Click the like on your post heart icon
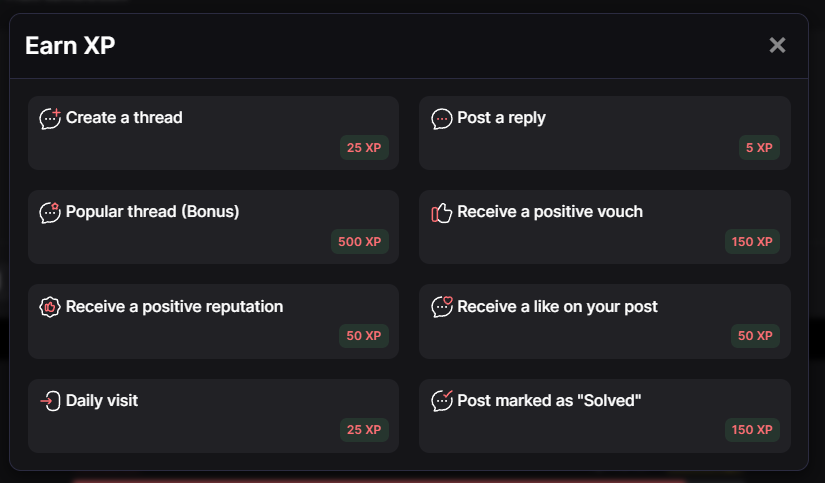The image size is (825, 483). click(441, 306)
